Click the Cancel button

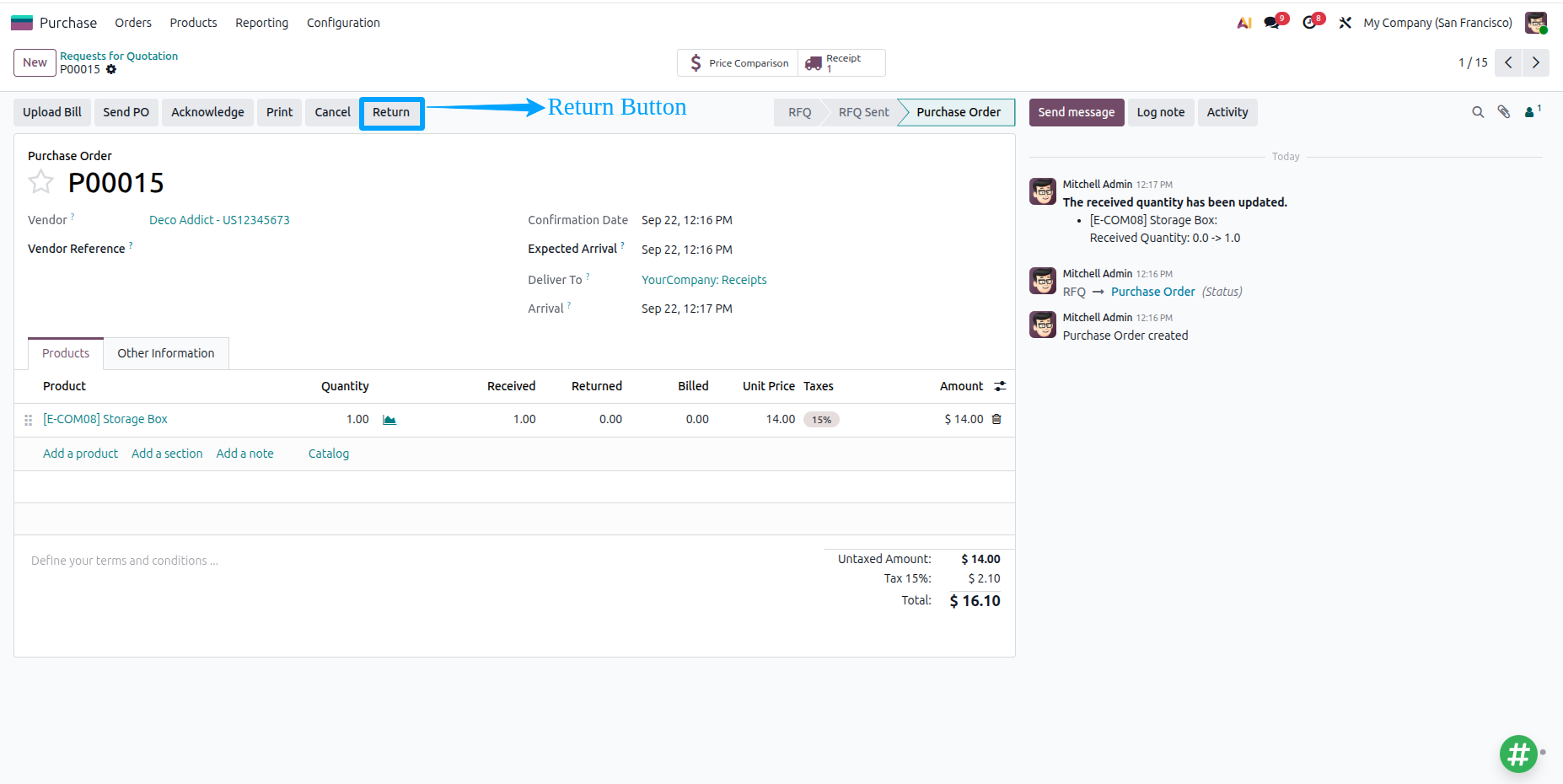click(332, 112)
